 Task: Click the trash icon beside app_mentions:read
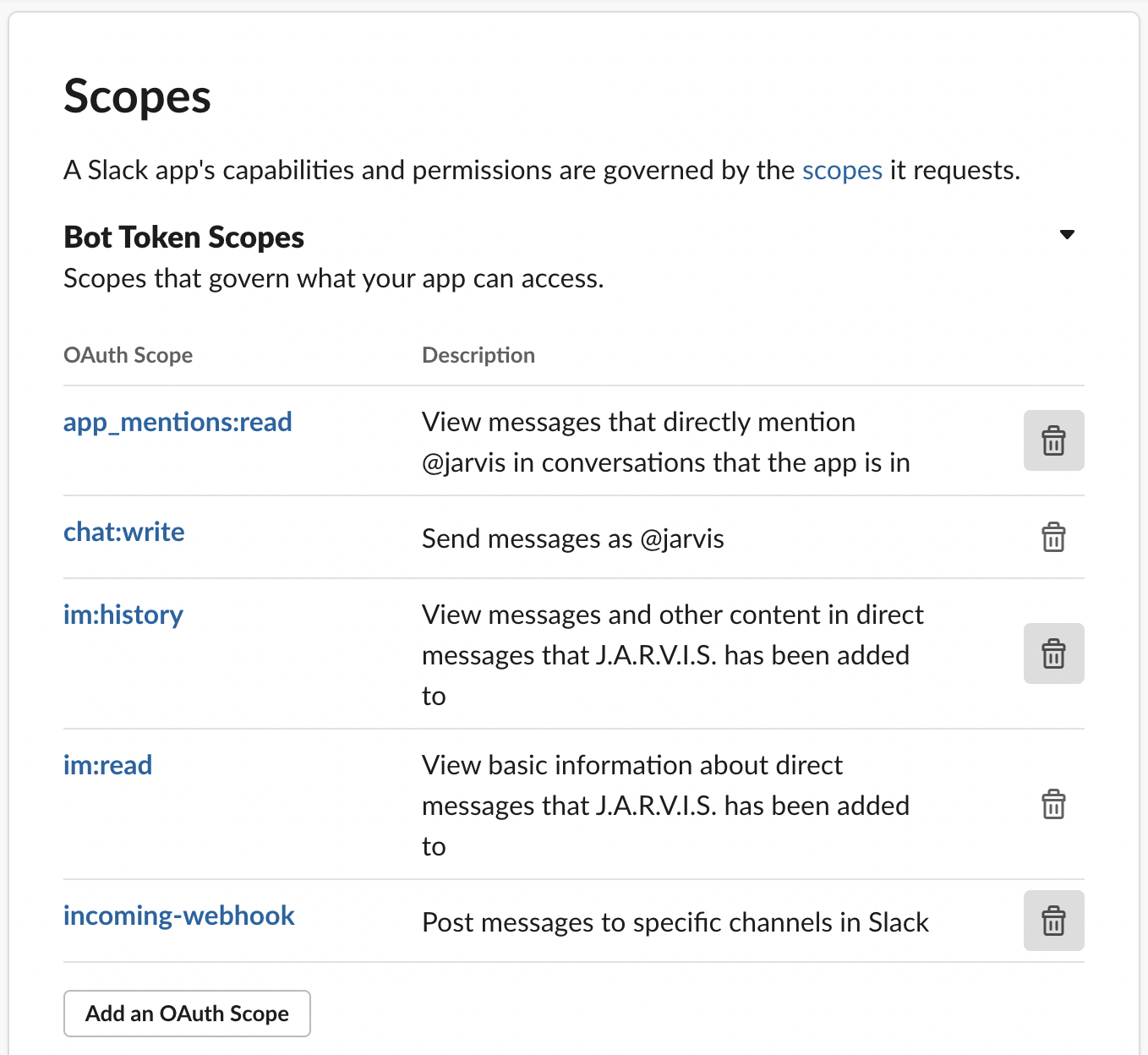coord(1053,440)
